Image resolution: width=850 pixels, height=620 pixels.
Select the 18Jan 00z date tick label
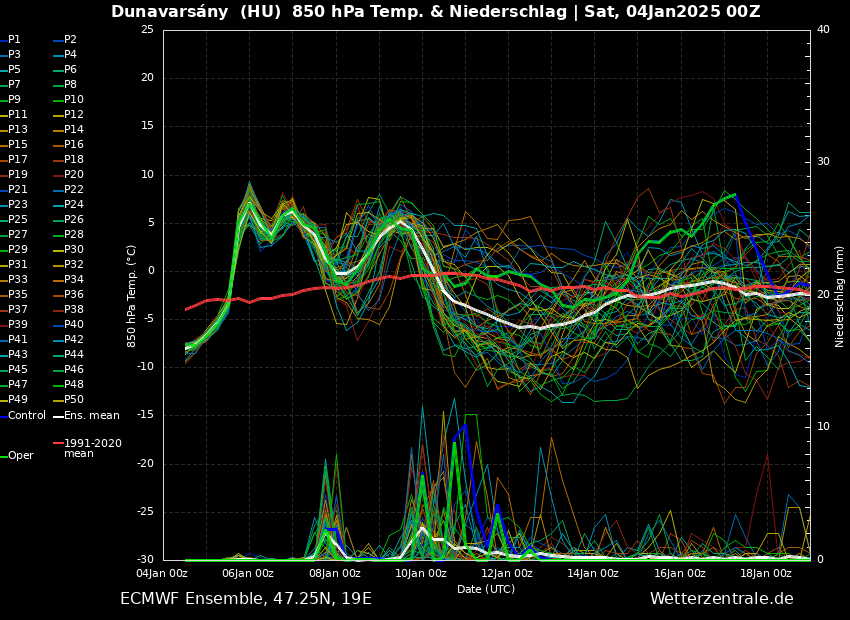click(x=766, y=574)
